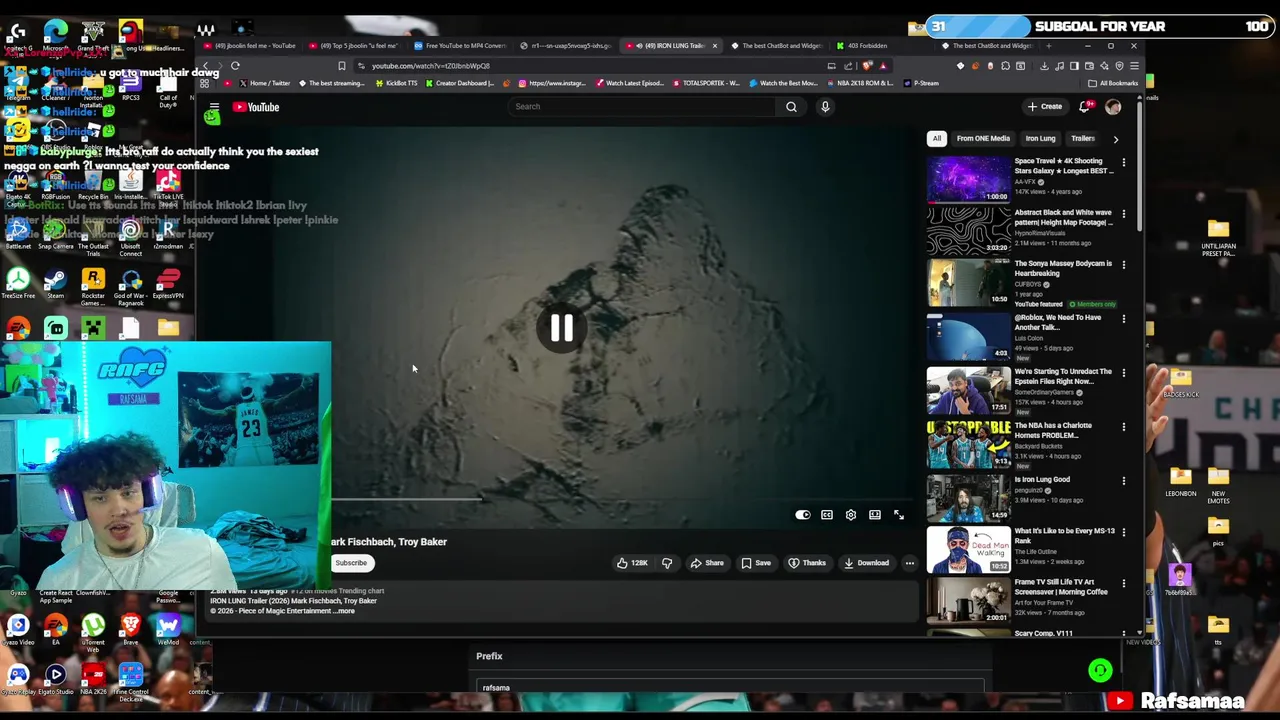Viewport: 1280px width, 720px height.
Task: Open the account avatar menu
Action: point(1113,107)
